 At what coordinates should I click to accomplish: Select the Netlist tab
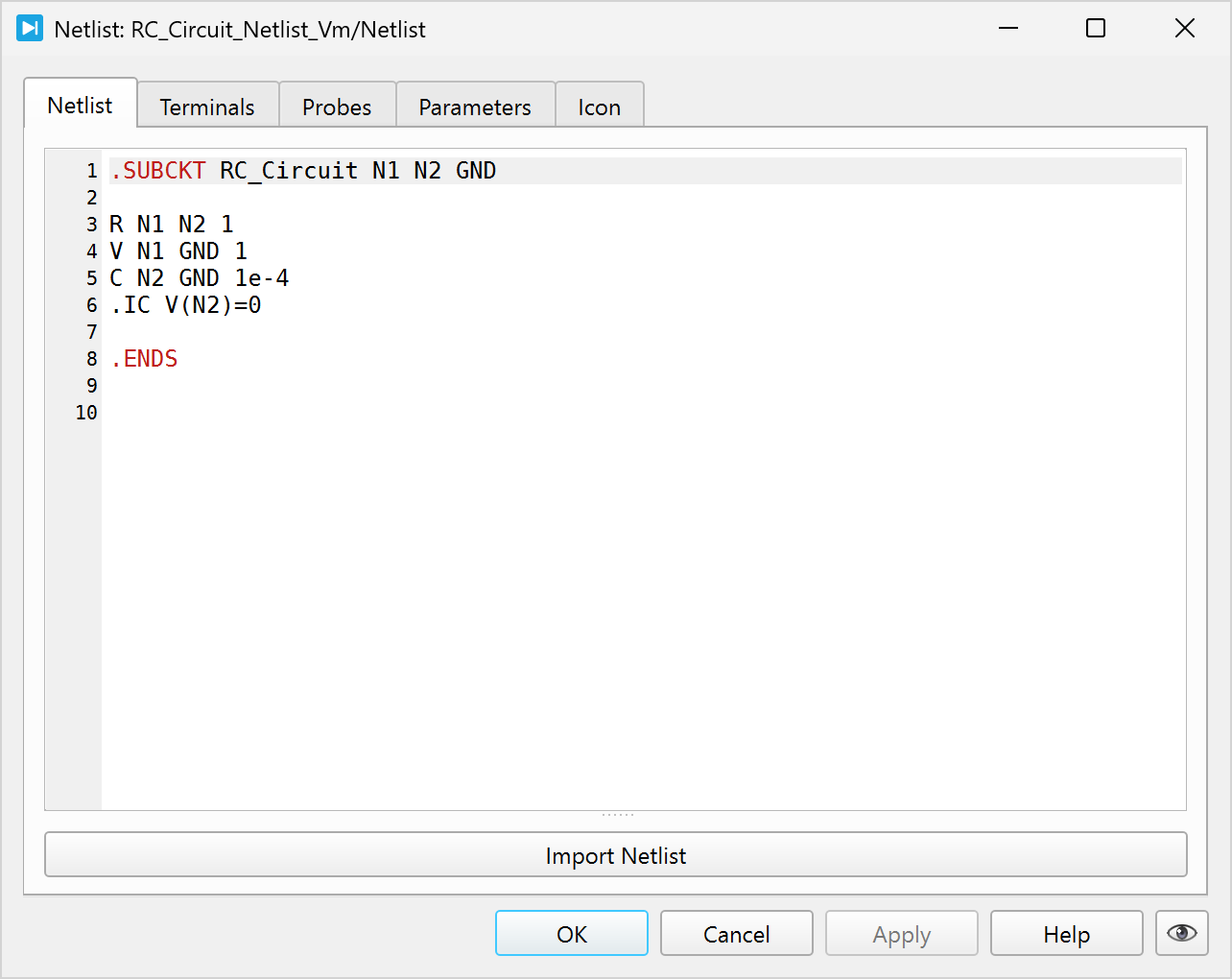(80, 105)
